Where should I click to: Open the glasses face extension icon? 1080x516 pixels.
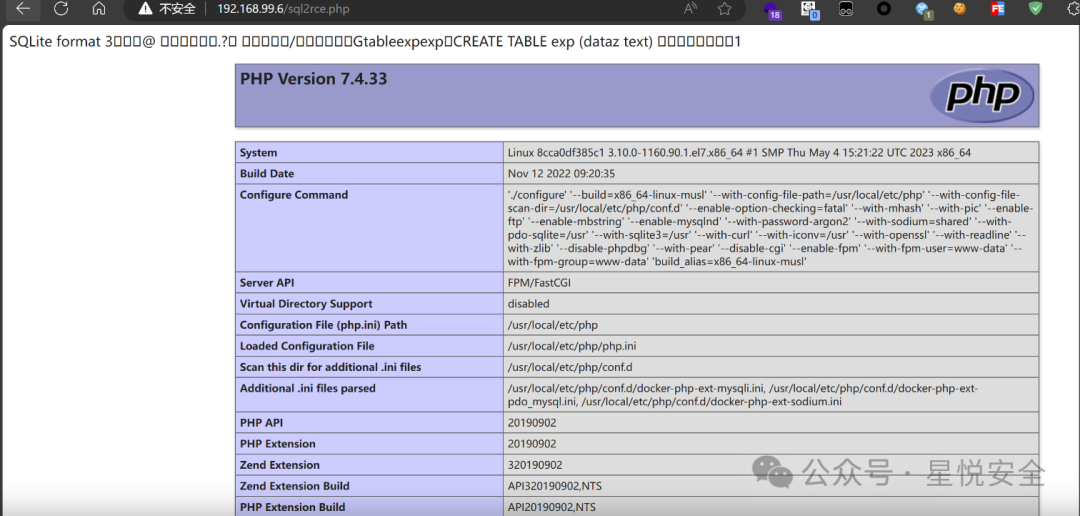[847, 9]
